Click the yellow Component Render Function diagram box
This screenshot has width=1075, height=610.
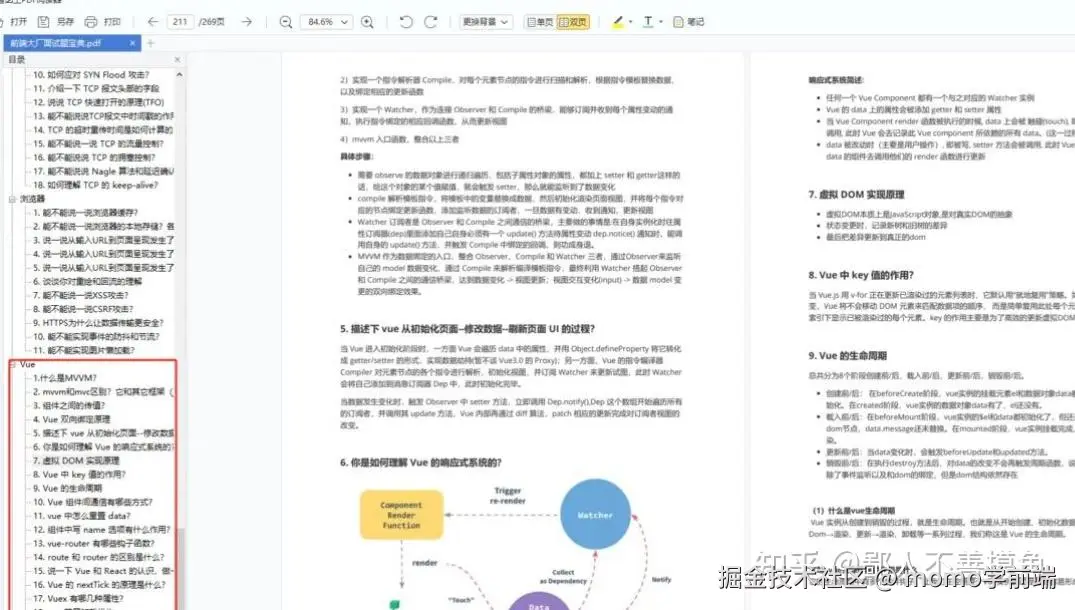pyautogui.click(x=402, y=515)
